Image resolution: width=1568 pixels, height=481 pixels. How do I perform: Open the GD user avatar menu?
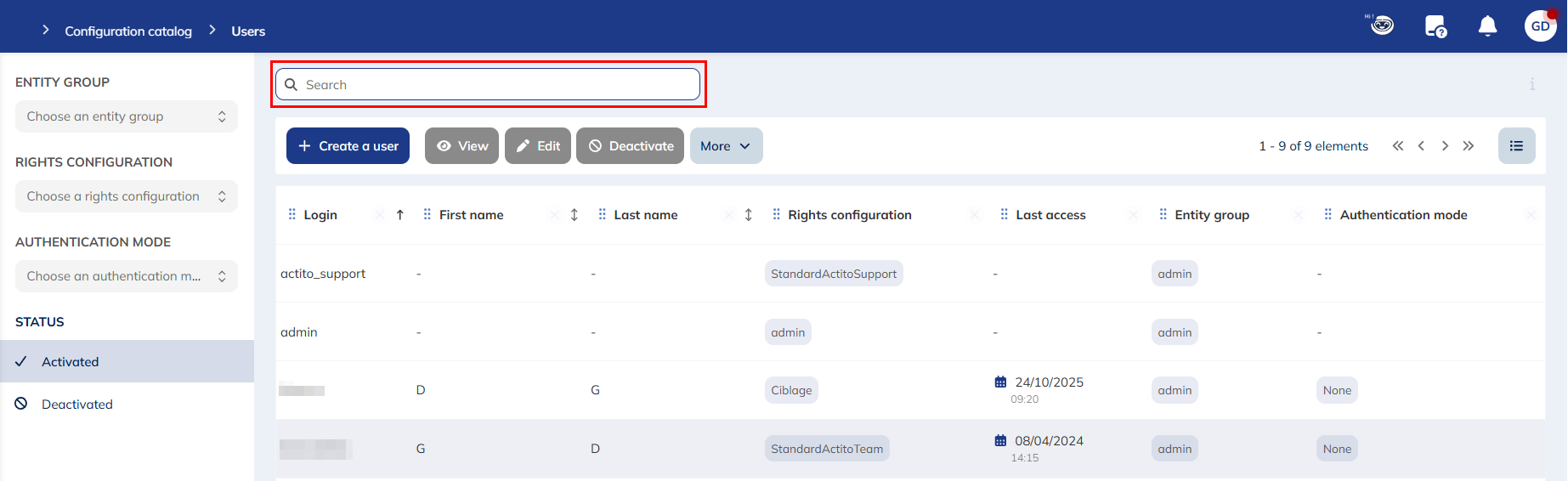pos(1540,26)
